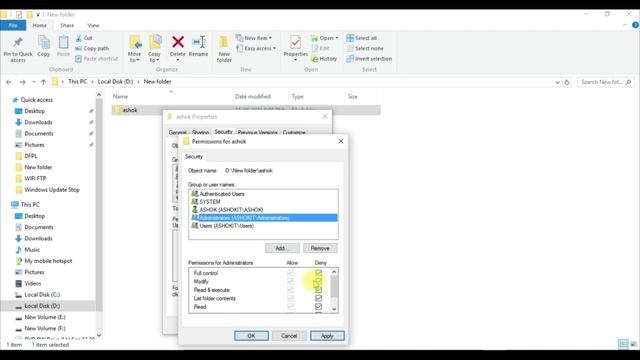Click navigation pane scroll down arrow
Image resolution: width=640 pixels, height=360 pixels.
(x=99, y=335)
